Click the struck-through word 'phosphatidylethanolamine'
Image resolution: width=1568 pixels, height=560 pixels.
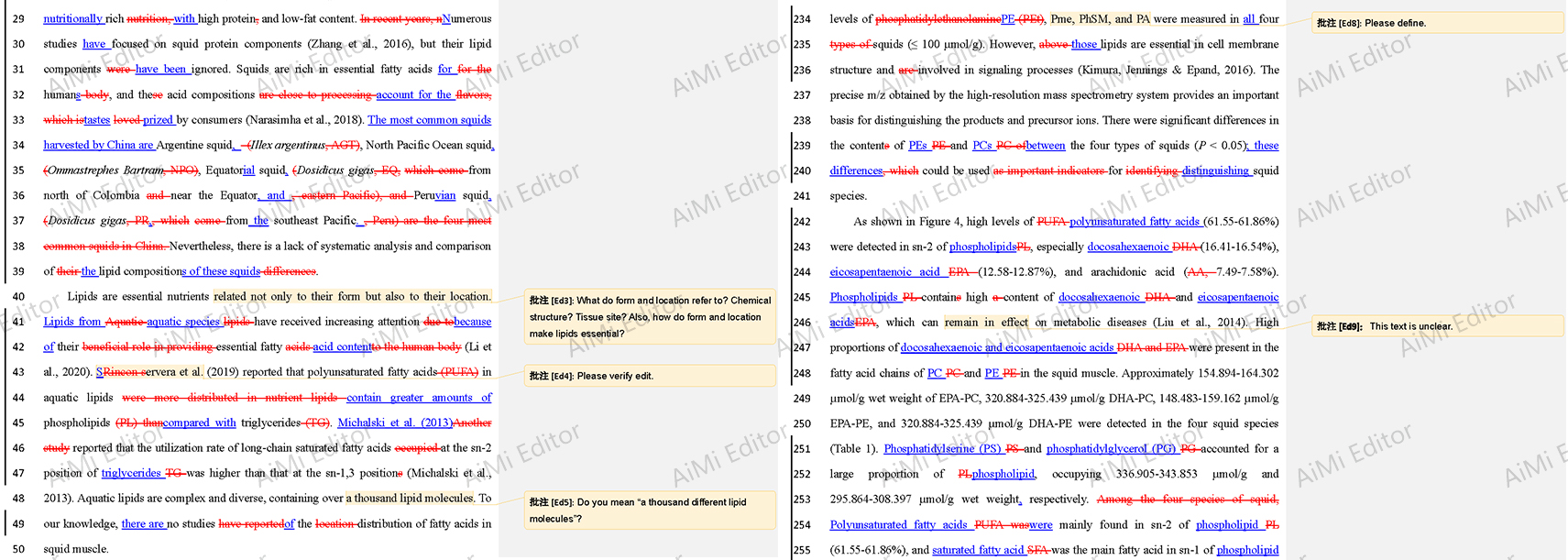(x=938, y=18)
